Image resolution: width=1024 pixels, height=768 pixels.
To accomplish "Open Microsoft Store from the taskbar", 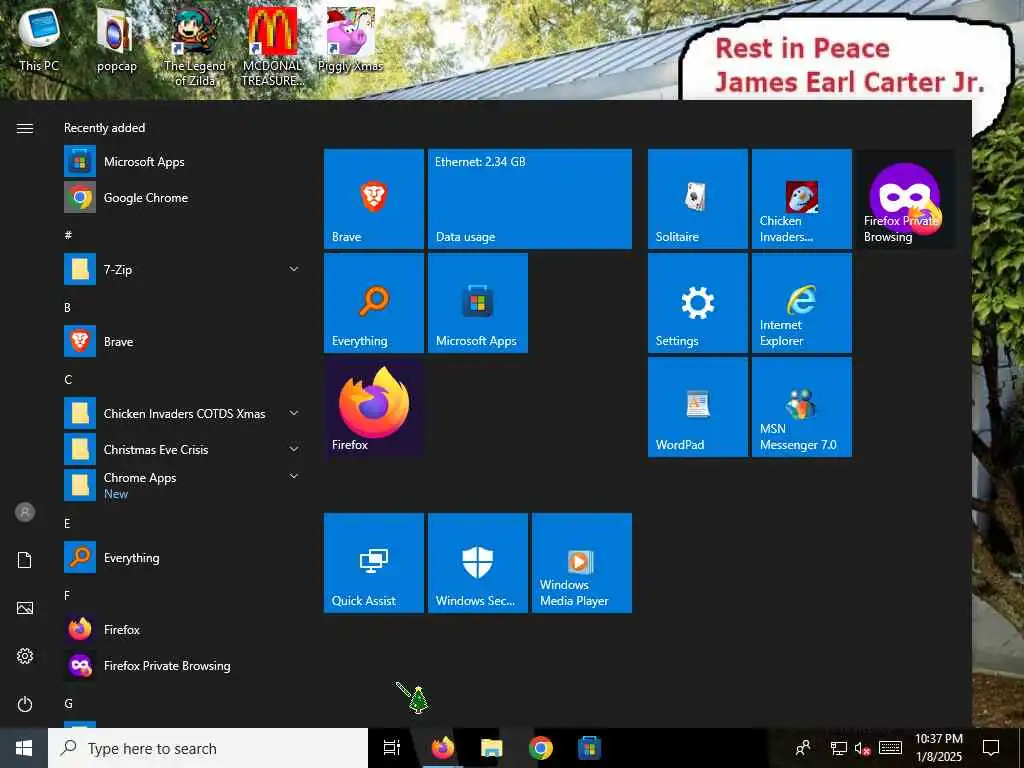I will click(590, 748).
